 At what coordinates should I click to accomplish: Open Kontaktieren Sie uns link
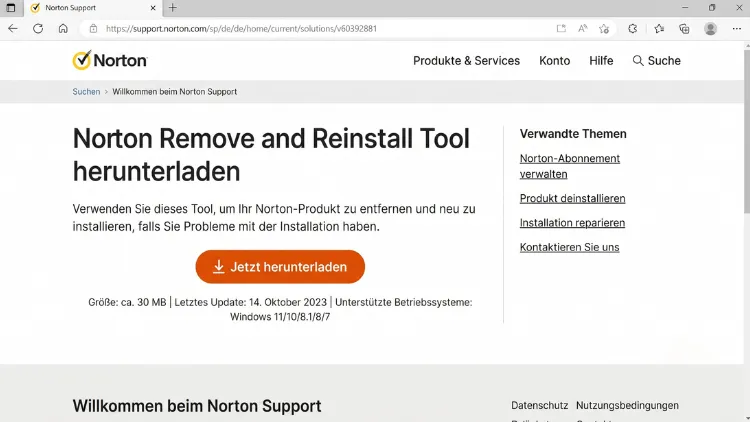pos(569,247)
